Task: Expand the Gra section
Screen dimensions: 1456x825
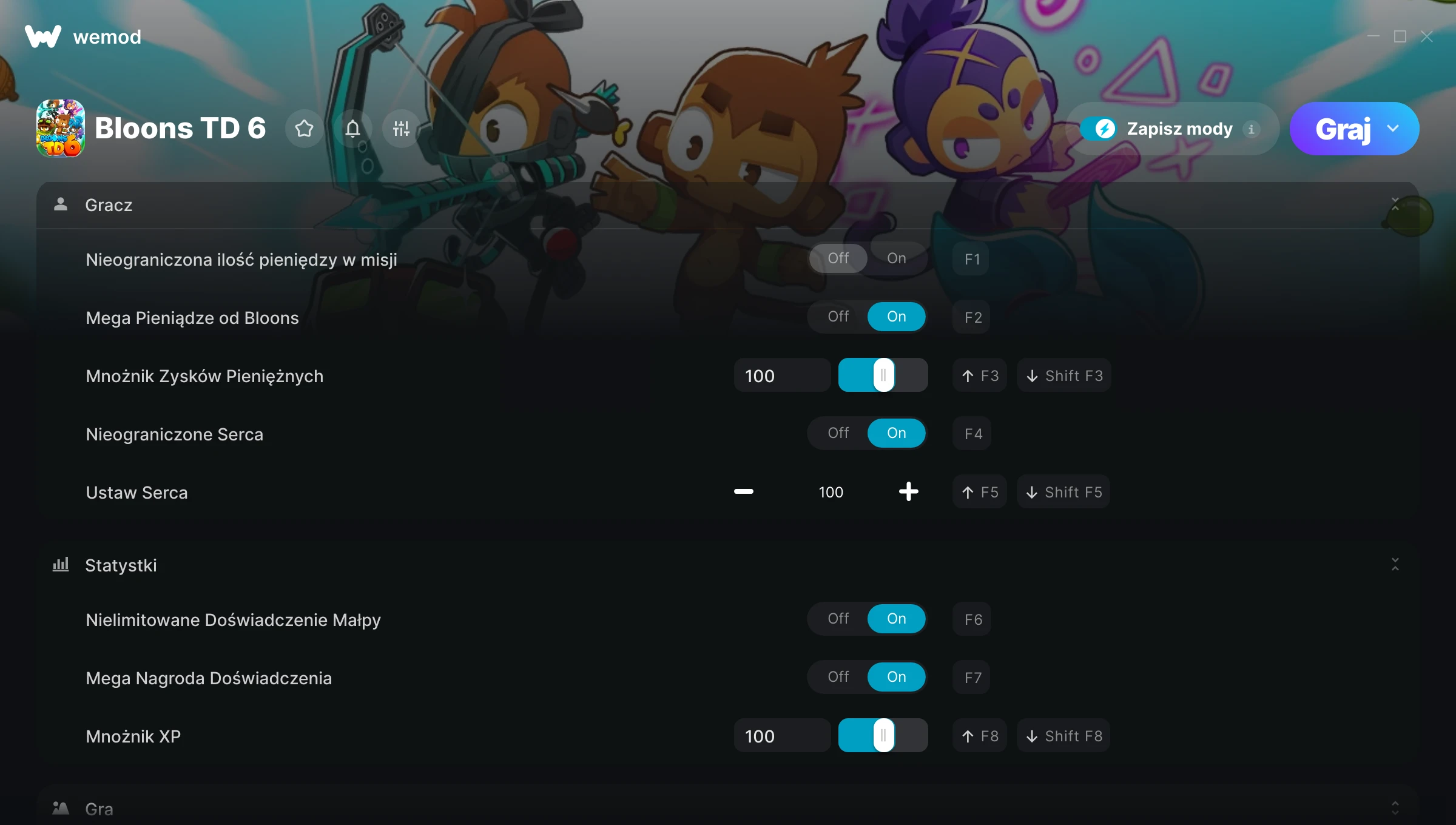Action: pos(1395,808)
